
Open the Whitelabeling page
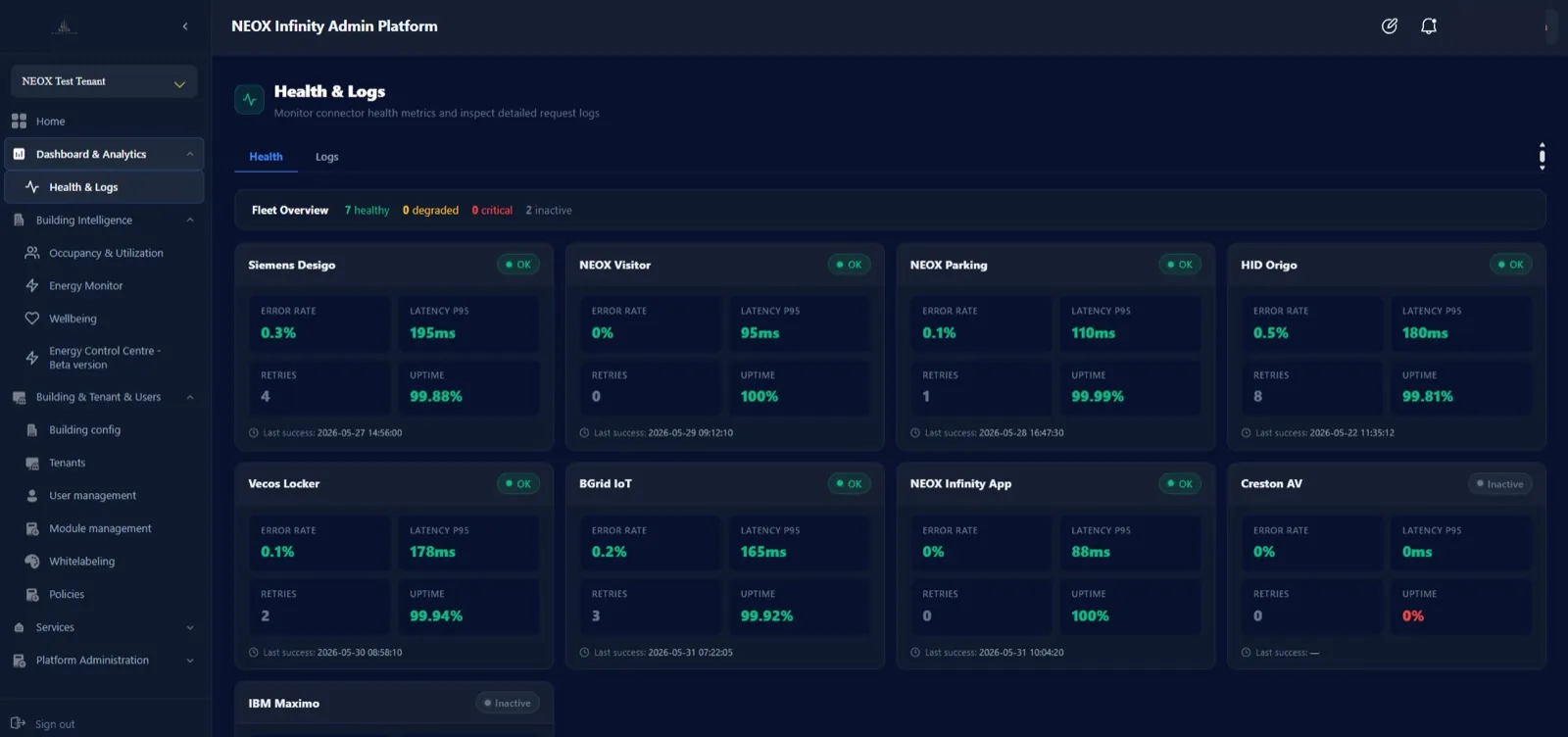[x=82, y=562]
